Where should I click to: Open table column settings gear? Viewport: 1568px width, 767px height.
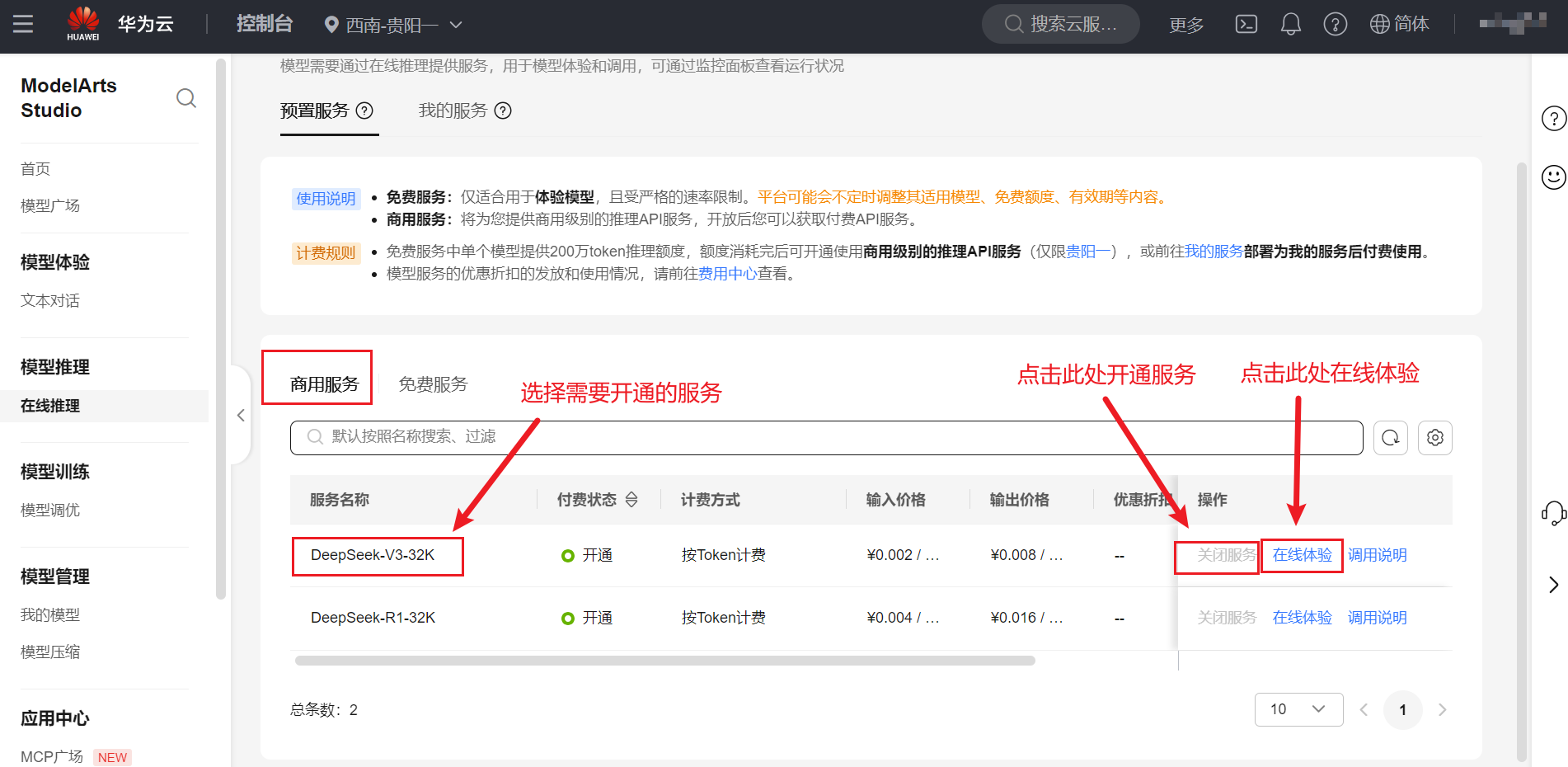click(1435, 438)
